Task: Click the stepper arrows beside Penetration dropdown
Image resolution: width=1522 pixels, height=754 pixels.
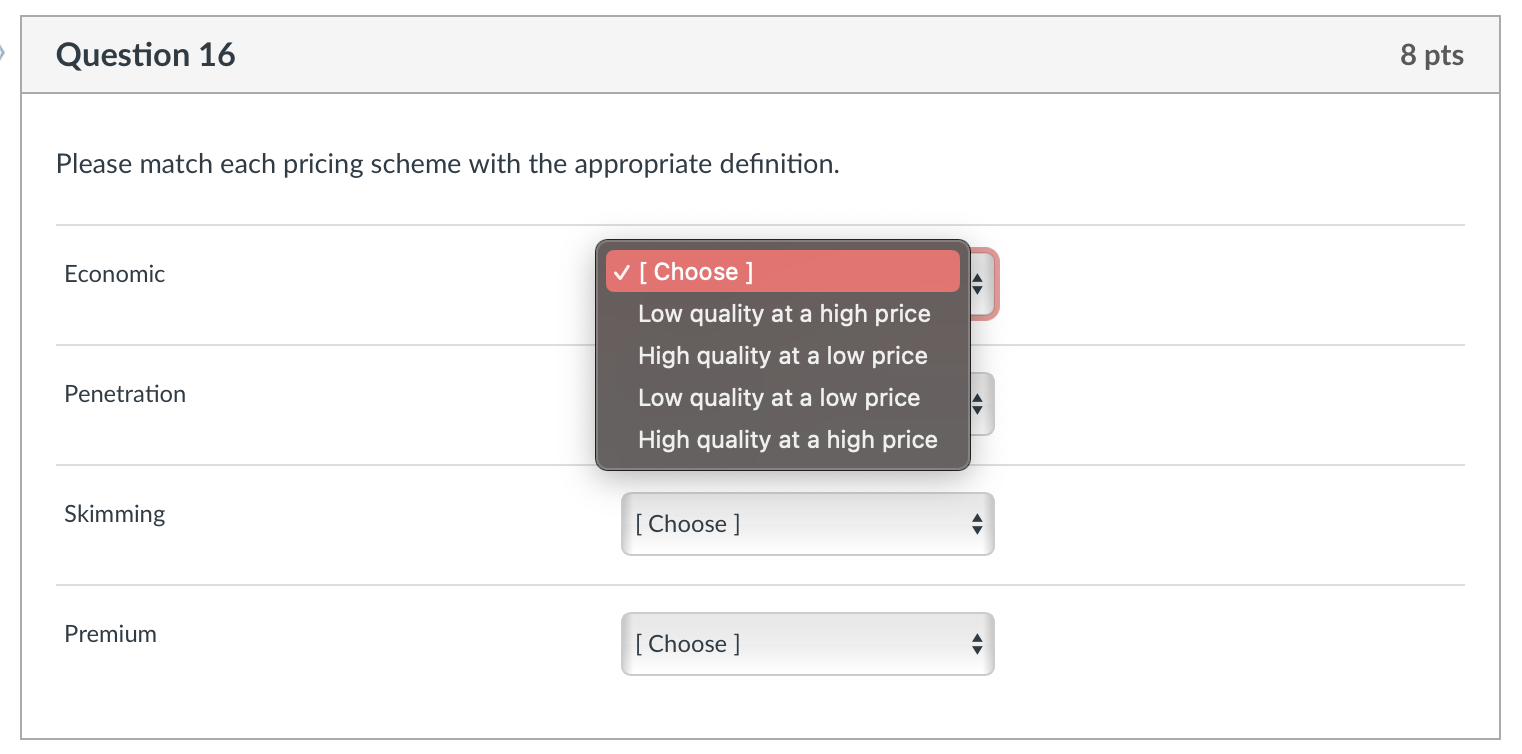Action: click(977, 404)
